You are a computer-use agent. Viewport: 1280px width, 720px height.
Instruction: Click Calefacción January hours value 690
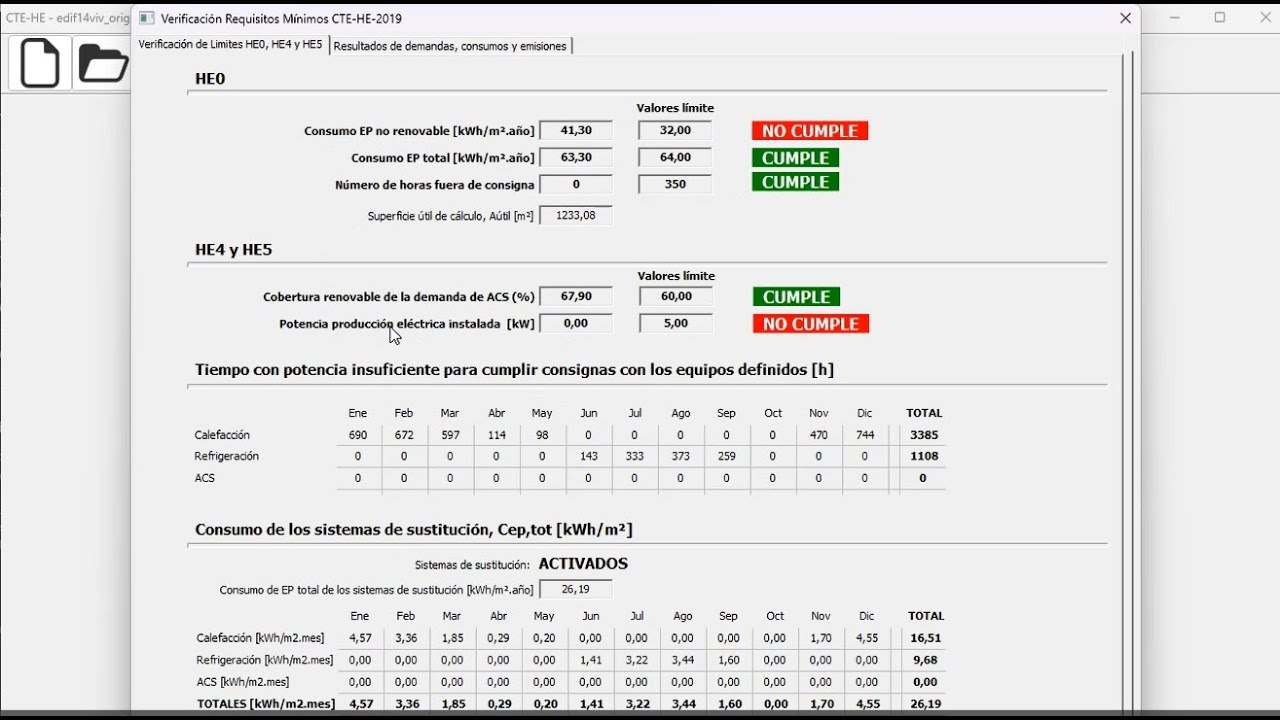point(358,435)
